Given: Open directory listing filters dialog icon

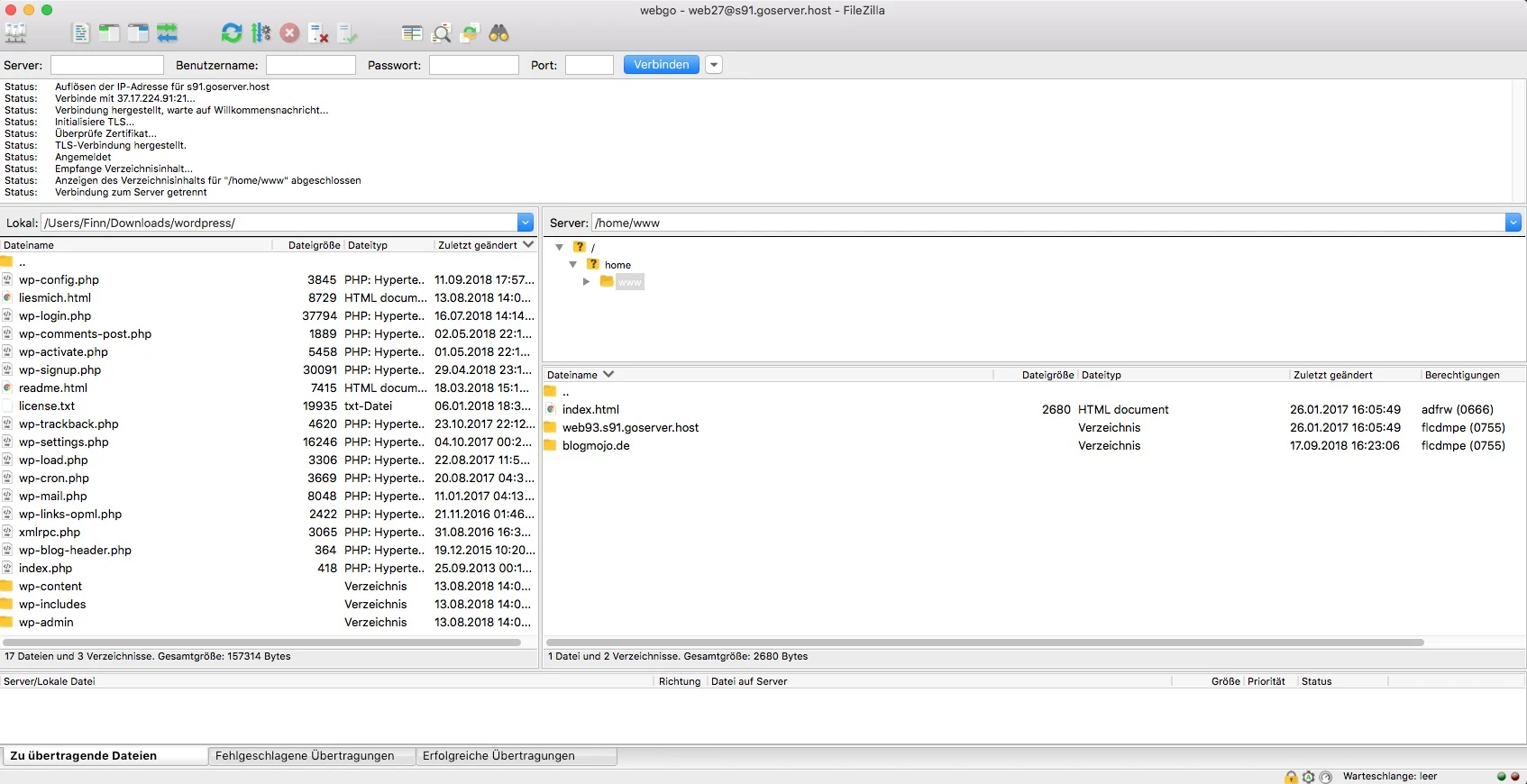Looking at the screenshot, I should click(412, 33).
